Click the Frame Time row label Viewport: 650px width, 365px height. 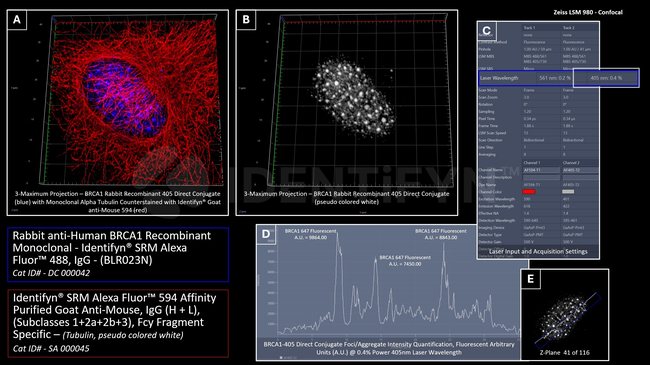488,126
